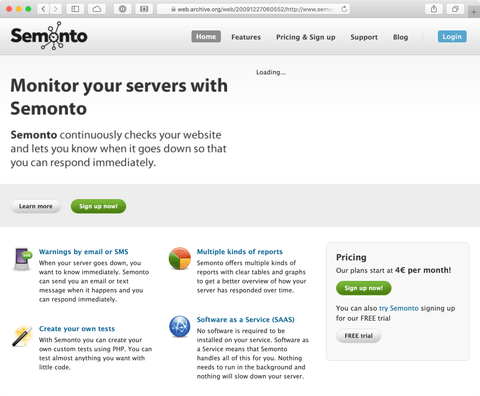The image size is (480, 396).
Task: Open the Home navigation tab
Action: (206, 37)
